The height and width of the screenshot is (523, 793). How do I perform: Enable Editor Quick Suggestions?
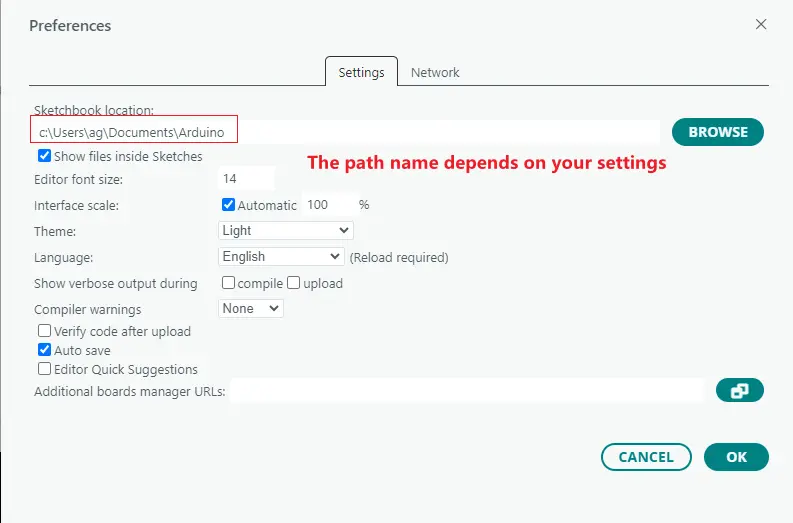click(x=45, y=369)
